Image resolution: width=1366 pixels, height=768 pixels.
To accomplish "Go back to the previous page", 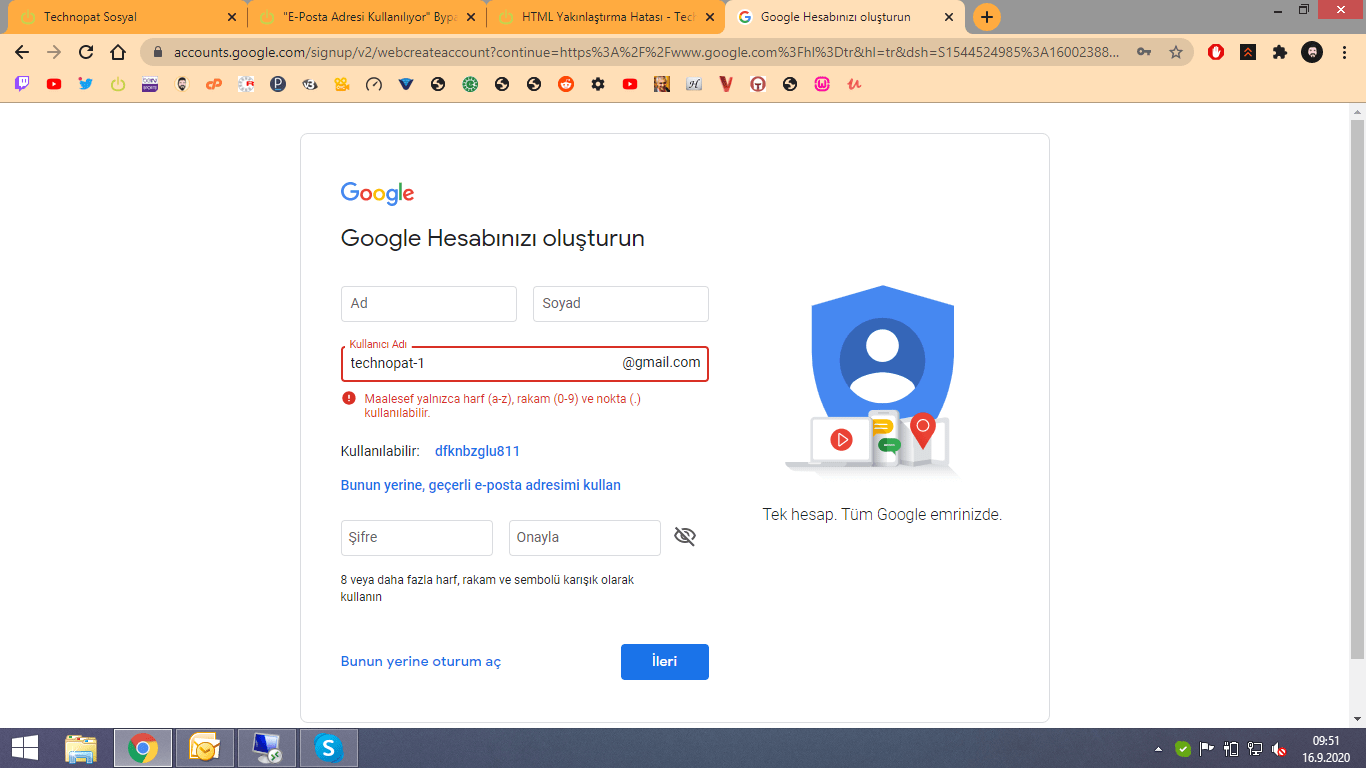I will [22, 52].
